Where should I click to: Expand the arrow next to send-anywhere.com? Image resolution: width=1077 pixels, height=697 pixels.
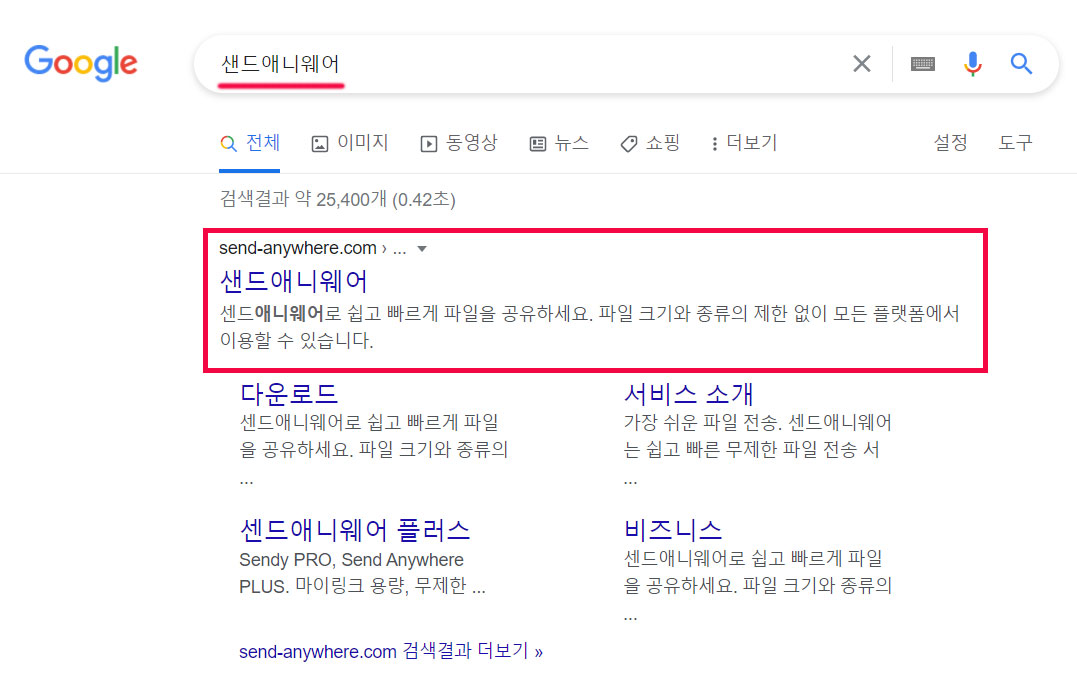[x=422, y=249]
